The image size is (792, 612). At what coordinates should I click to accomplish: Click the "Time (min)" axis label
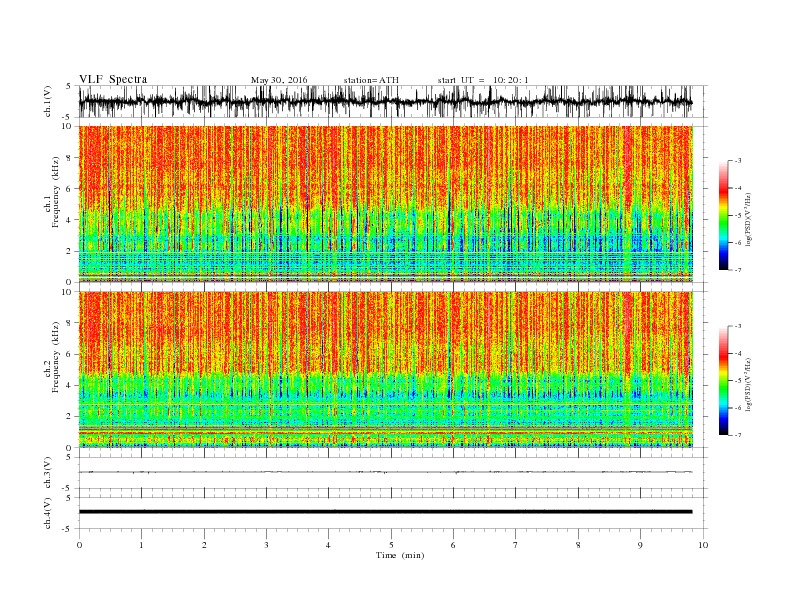coord(400,555)
